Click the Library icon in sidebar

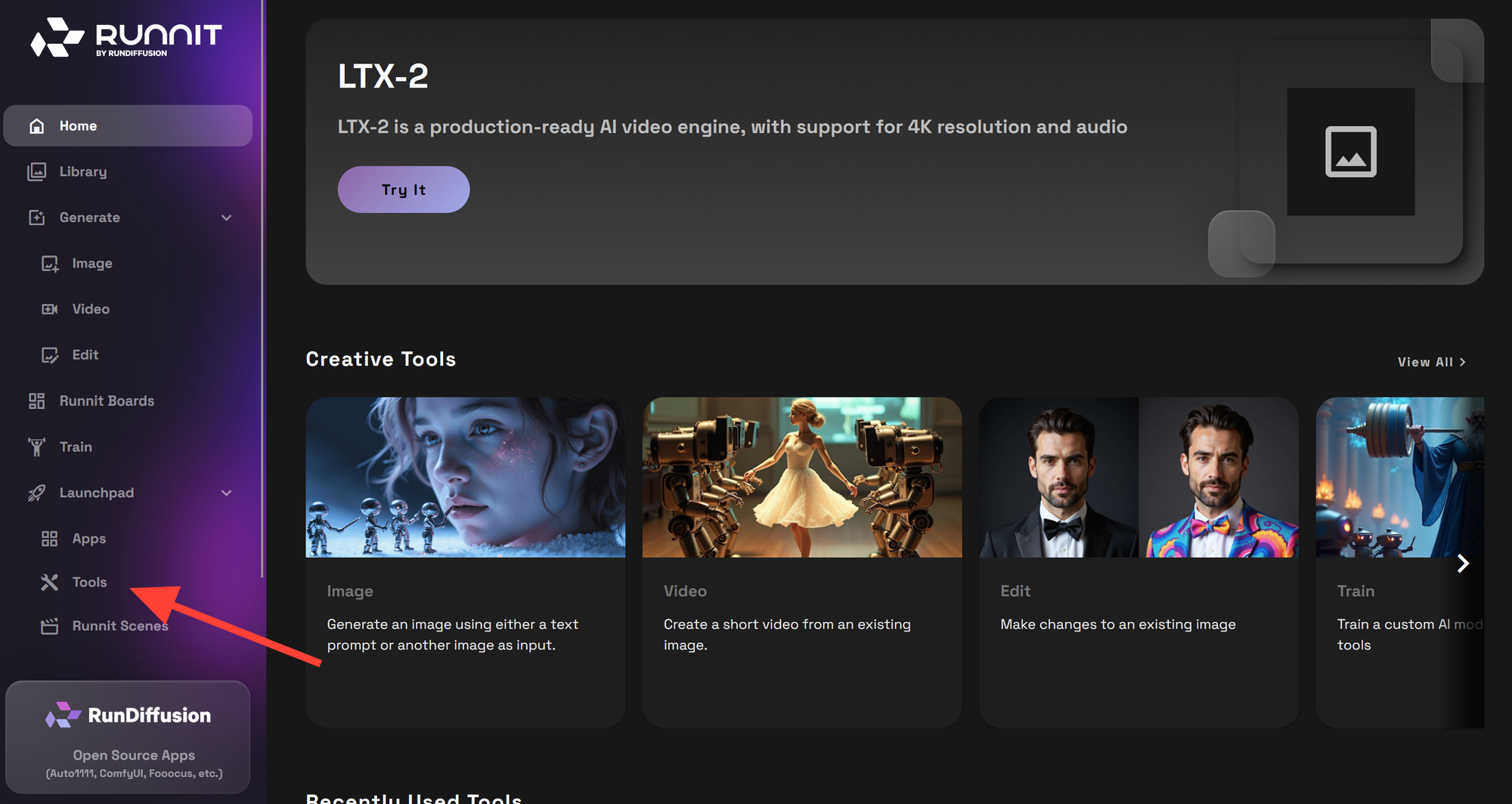36,172
